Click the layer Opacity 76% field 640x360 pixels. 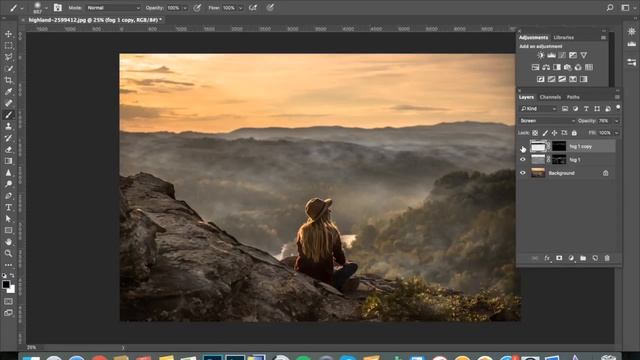605,121
